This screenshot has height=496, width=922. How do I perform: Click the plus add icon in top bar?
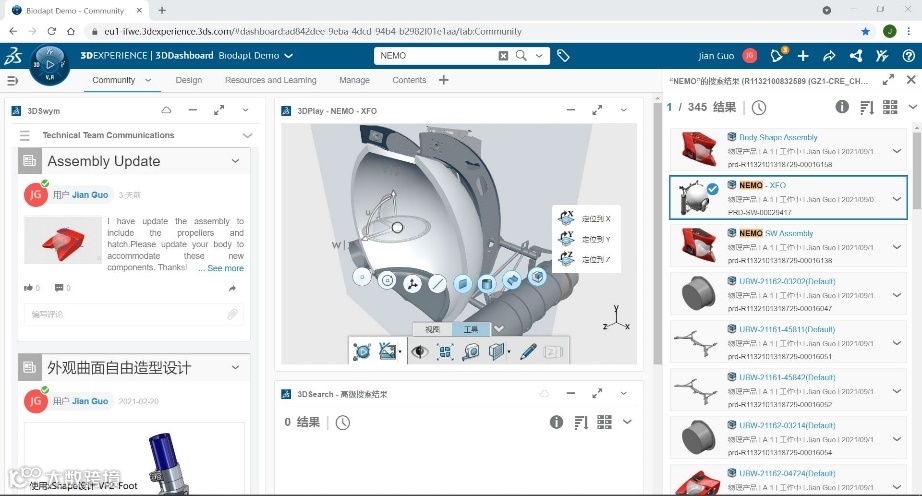click(803, 56)
